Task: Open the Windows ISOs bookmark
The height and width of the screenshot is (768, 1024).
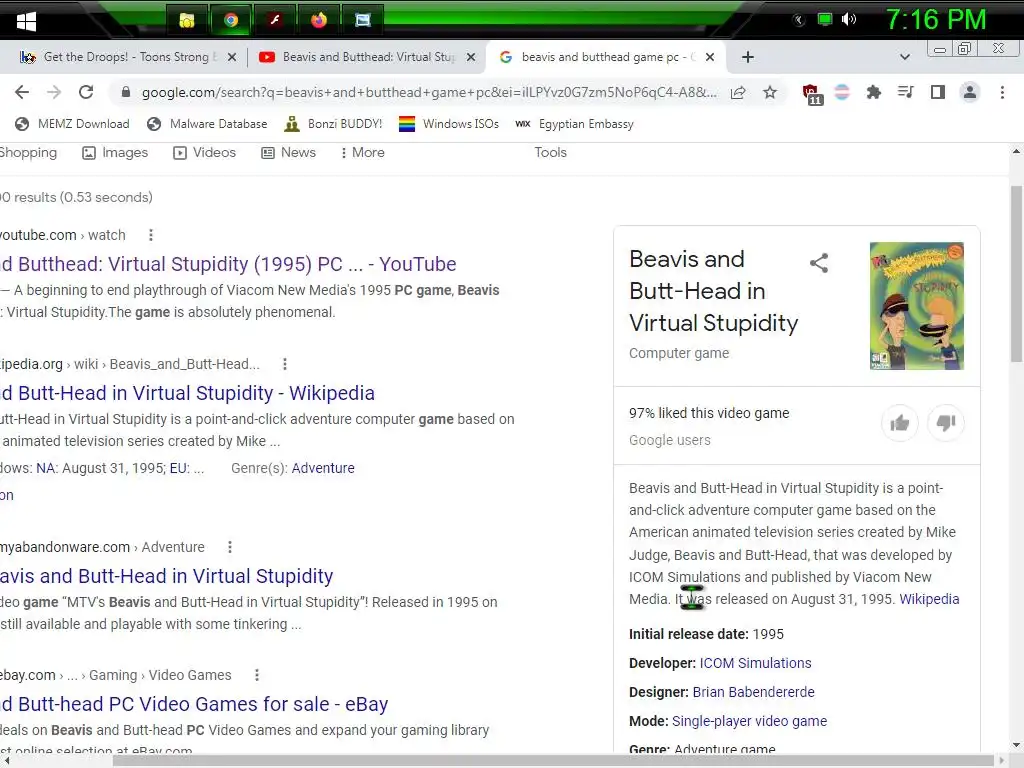Action: (x=449, y=123)
